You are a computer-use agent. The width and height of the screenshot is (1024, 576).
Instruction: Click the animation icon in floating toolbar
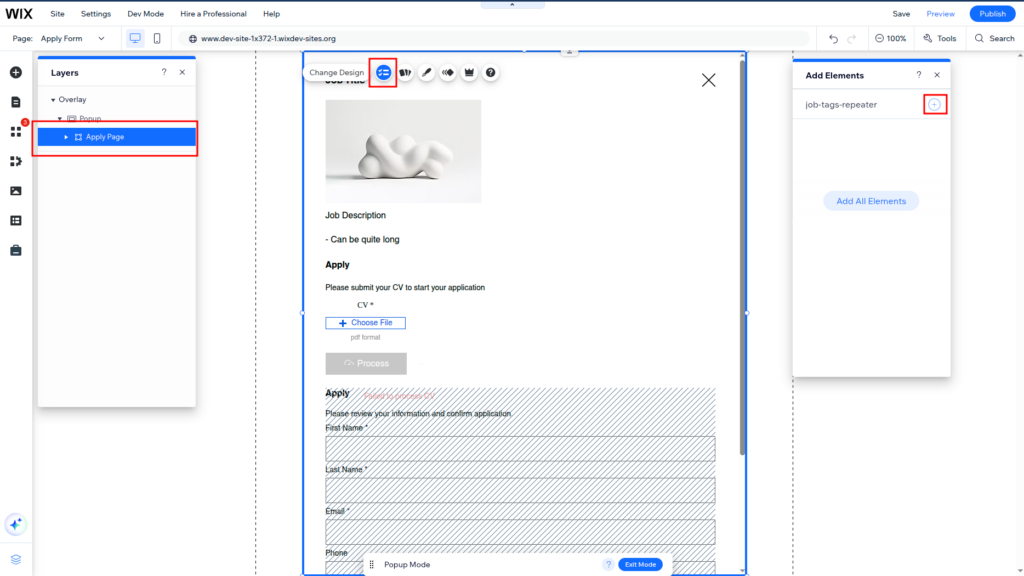point(448,73)
